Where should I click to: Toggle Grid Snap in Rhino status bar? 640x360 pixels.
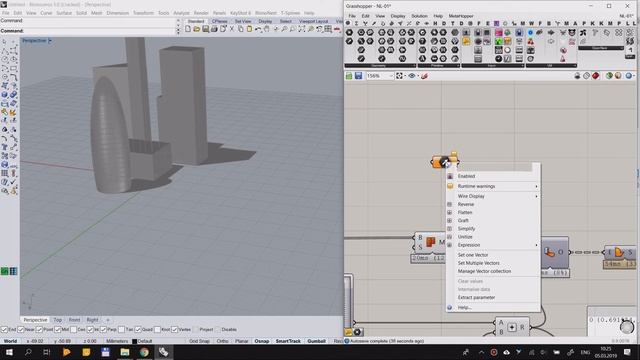(x=199, y=341)
